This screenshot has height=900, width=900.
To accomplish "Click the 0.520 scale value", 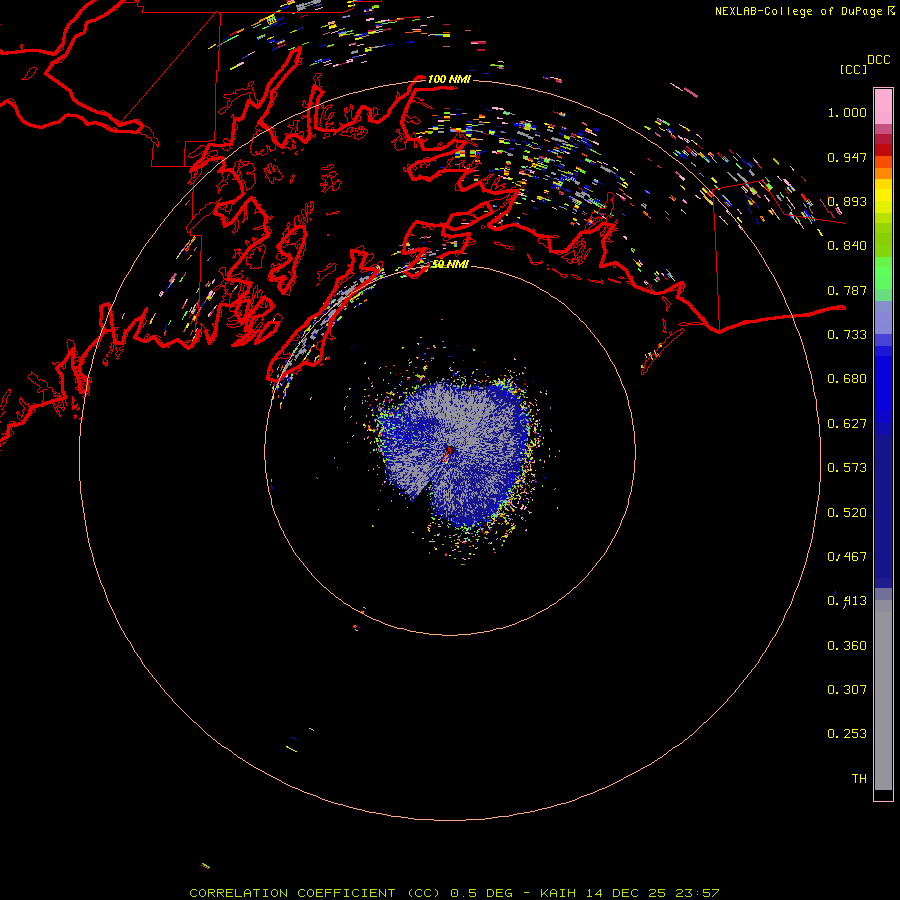I will 847,513.
